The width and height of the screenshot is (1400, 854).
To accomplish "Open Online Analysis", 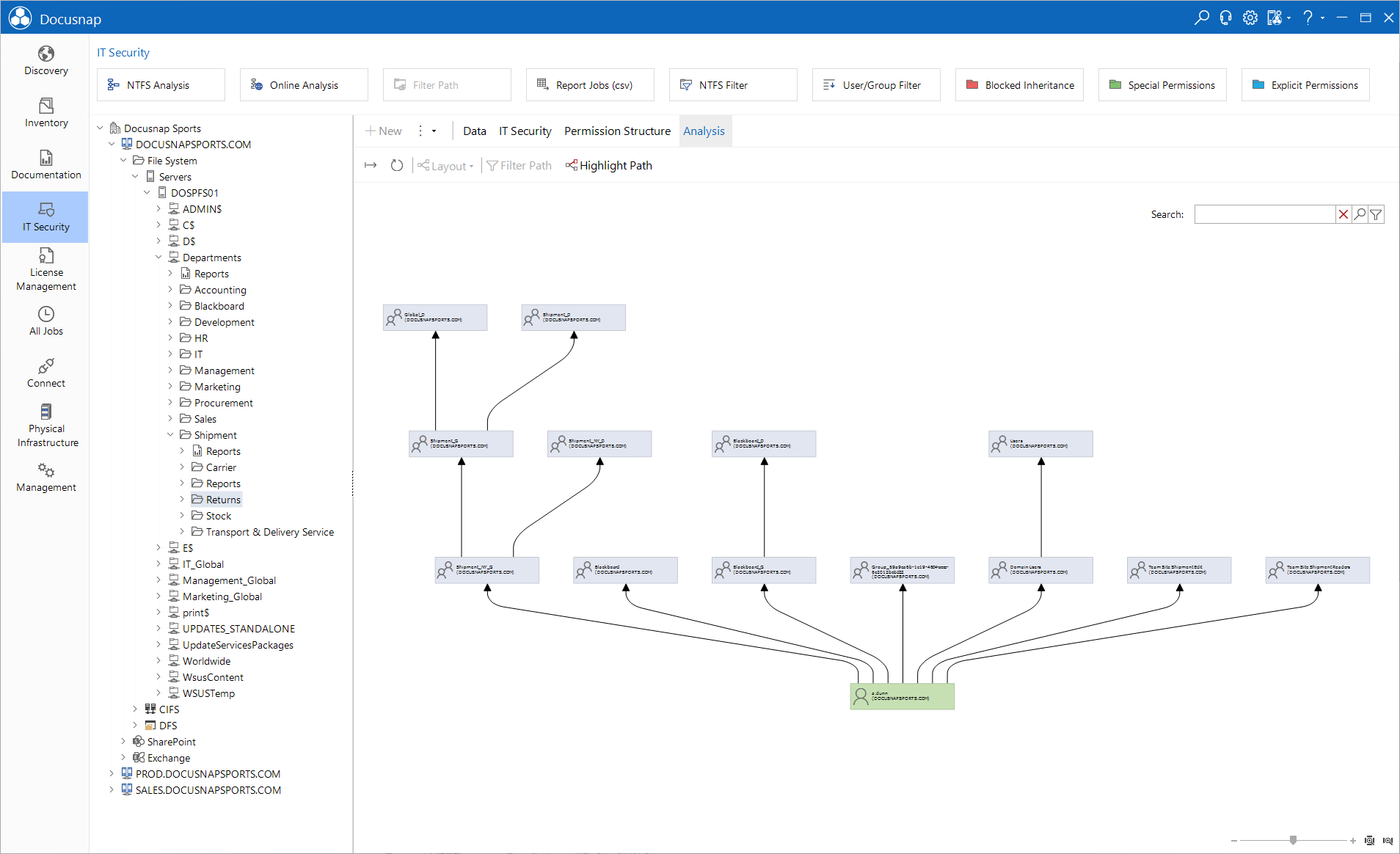I will [304, 85].
